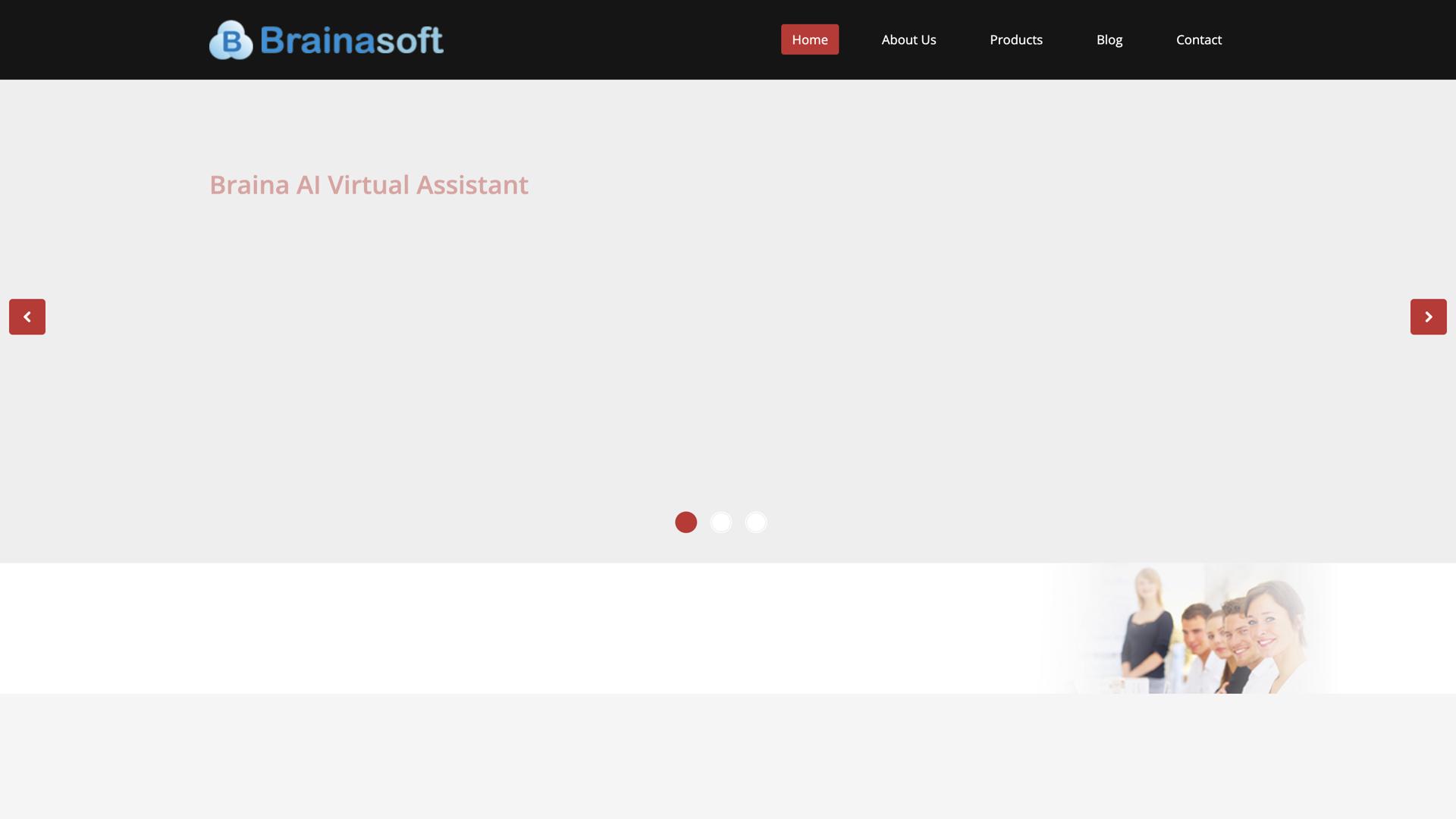This screenshot has height=819, width=1456.
Task: Go to previous slide arrow
Action: [27, 317]
